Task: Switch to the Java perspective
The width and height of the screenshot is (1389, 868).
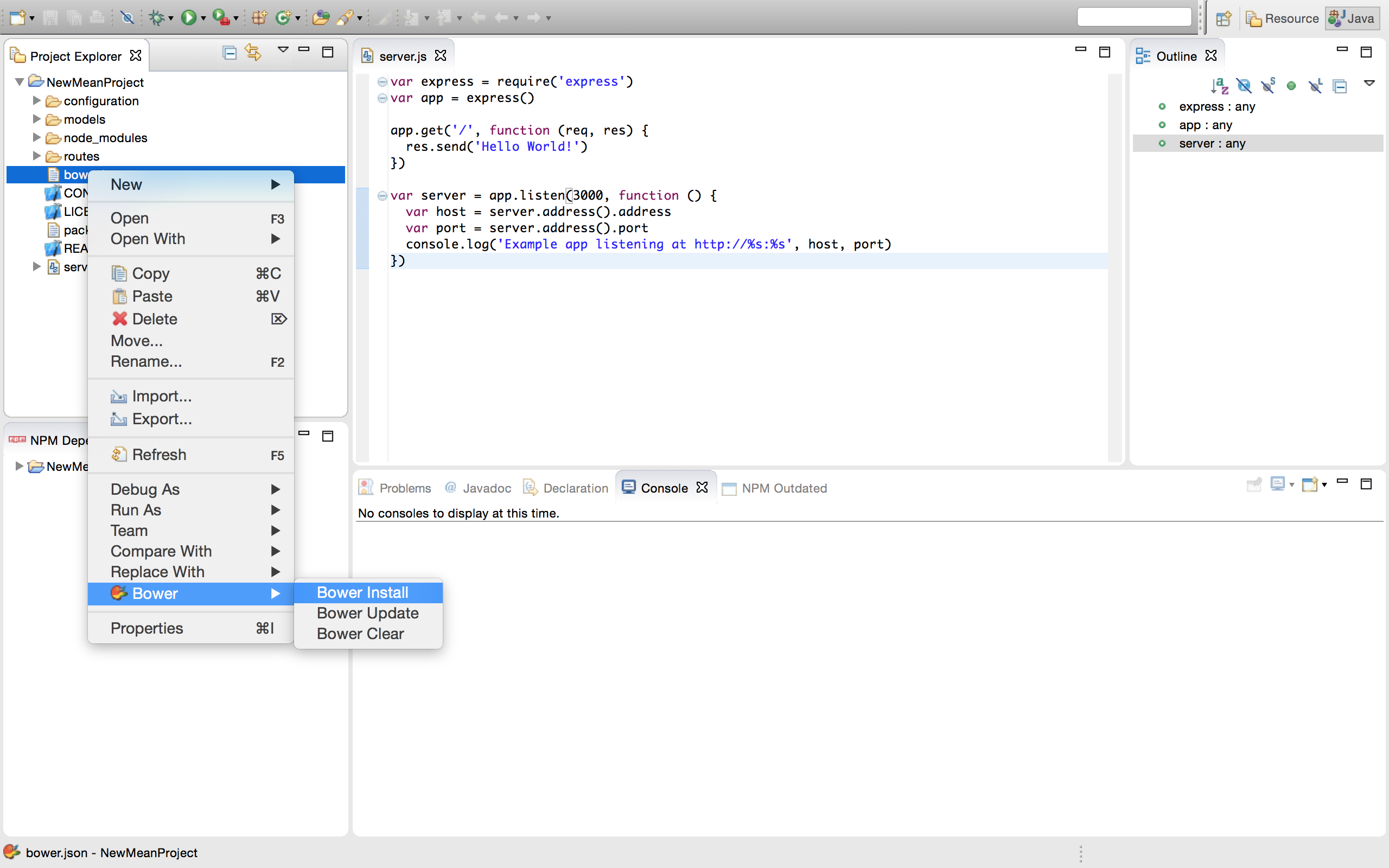Action: (1352, 18)
